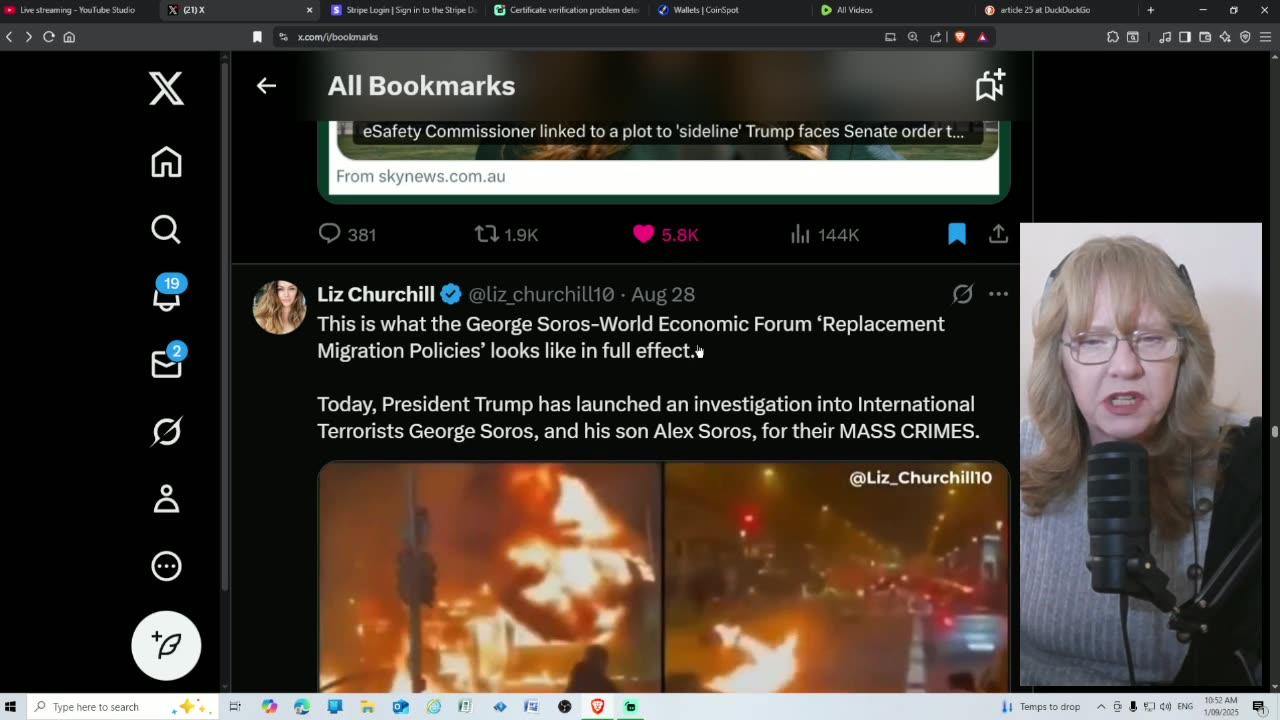Image resolution: width=1280 pixels, height=720 pixels.
Task: Open Outlook from taskbar
Action: [401, 707]
